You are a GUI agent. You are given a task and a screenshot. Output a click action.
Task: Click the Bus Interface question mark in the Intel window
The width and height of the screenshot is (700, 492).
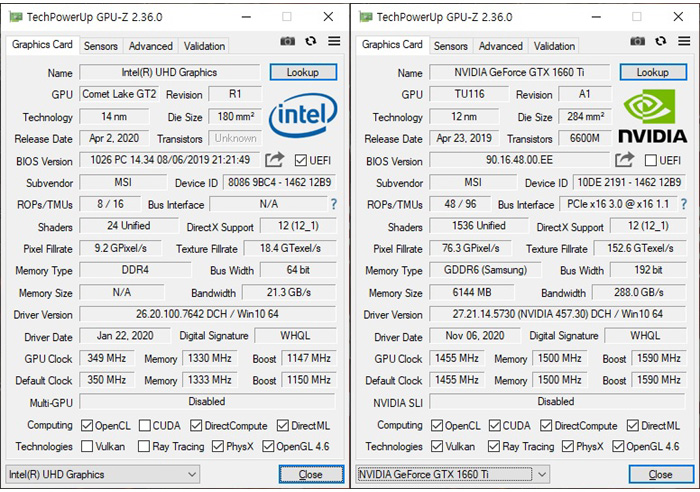(x=333, y=204)
